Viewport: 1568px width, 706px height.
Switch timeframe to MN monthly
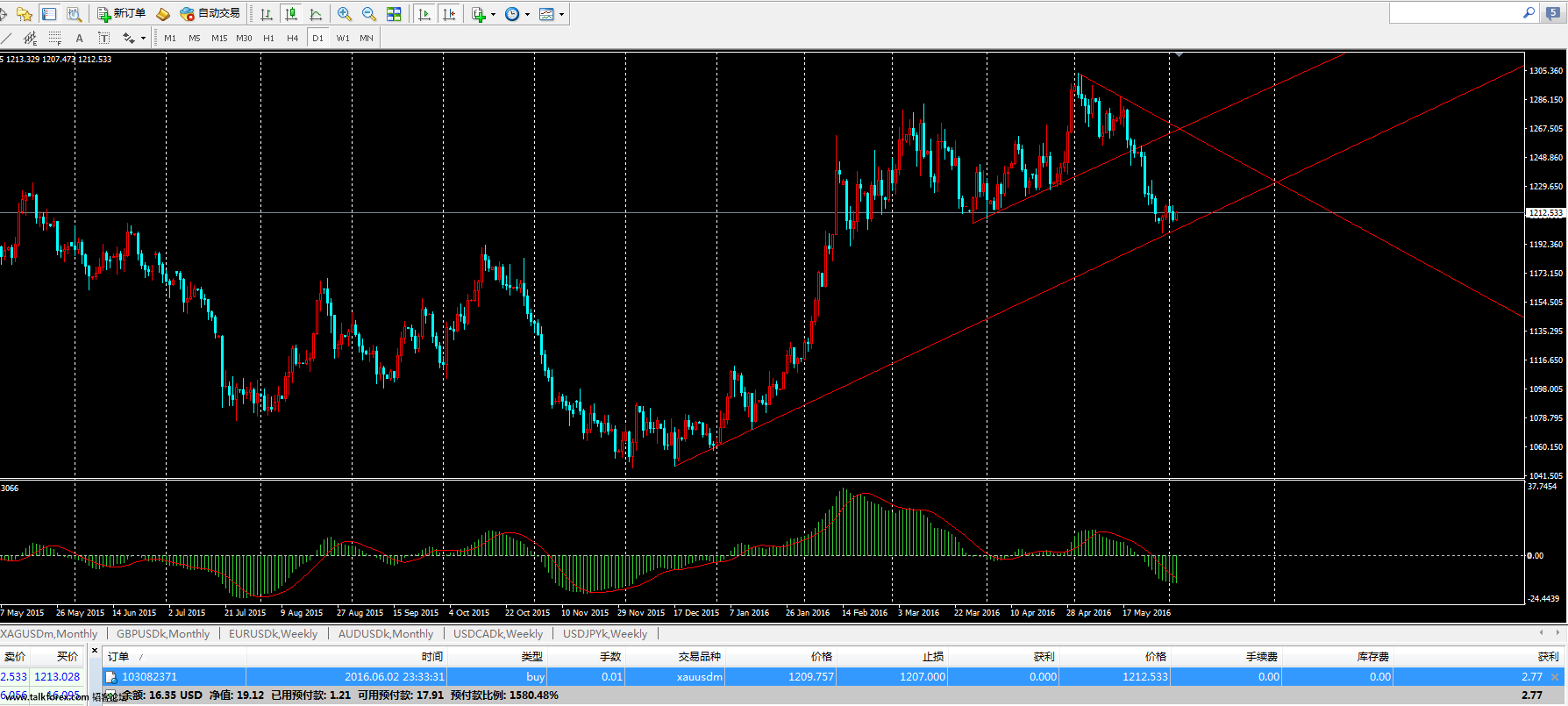pos(367,38)
